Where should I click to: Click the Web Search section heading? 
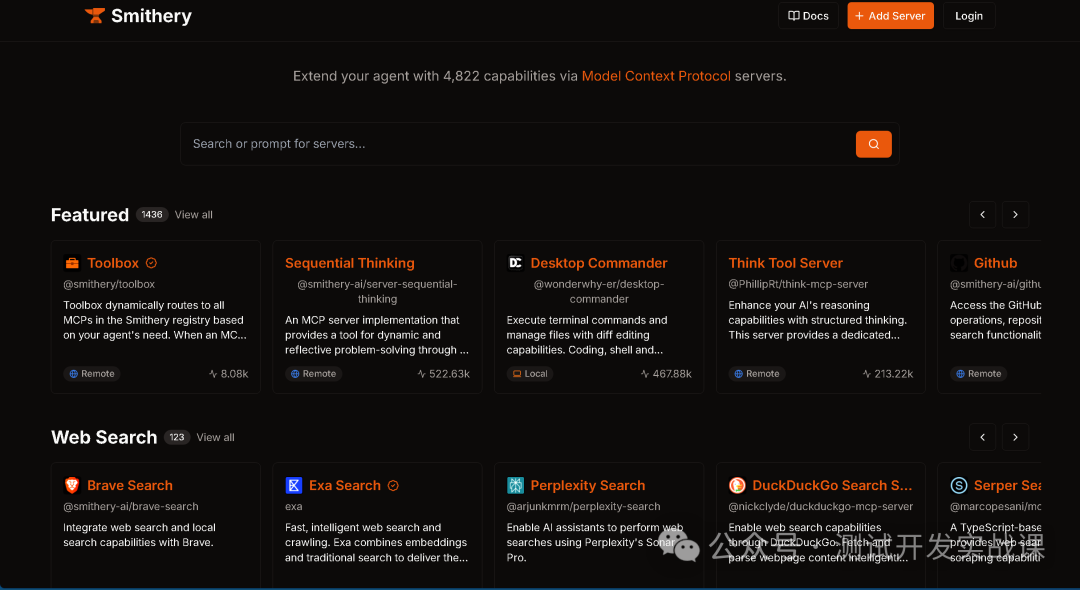tap(104, 437)
